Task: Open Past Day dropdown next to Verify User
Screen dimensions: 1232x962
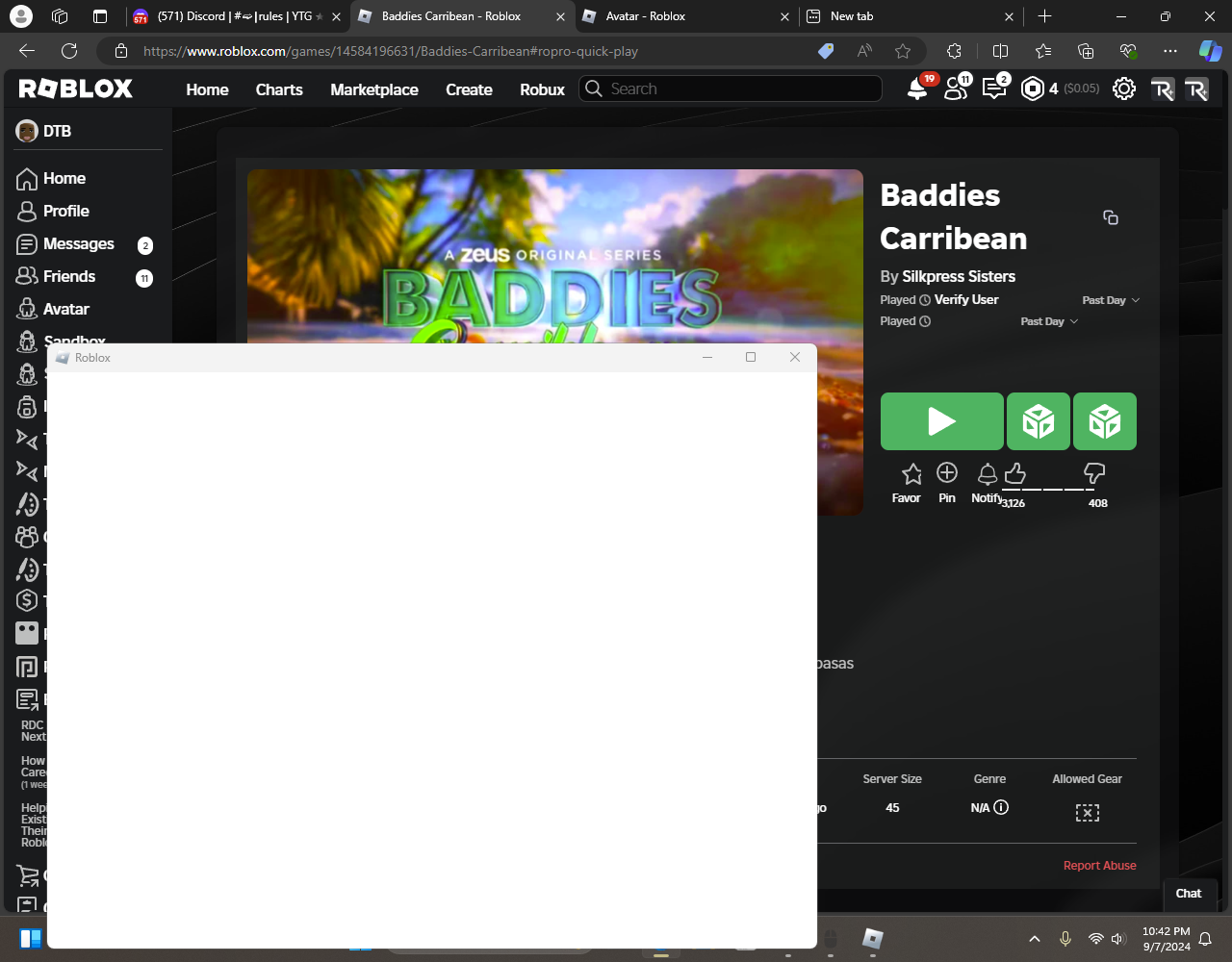Action: (1111, 300)
